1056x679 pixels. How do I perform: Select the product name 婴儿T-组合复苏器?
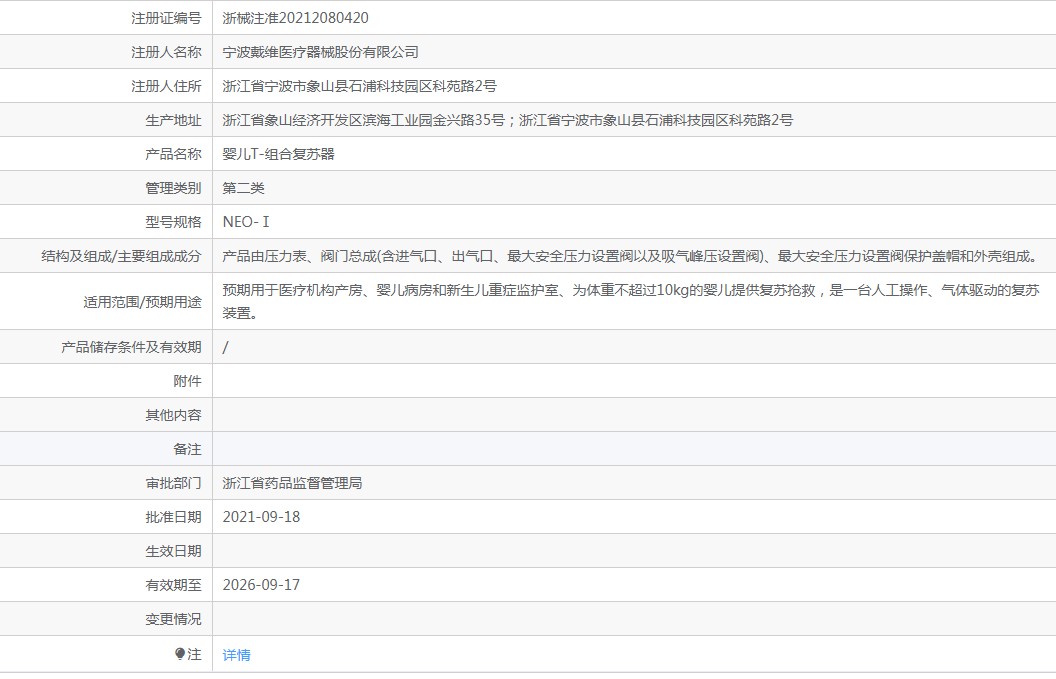pyautogui.click(x=279, y=154)
